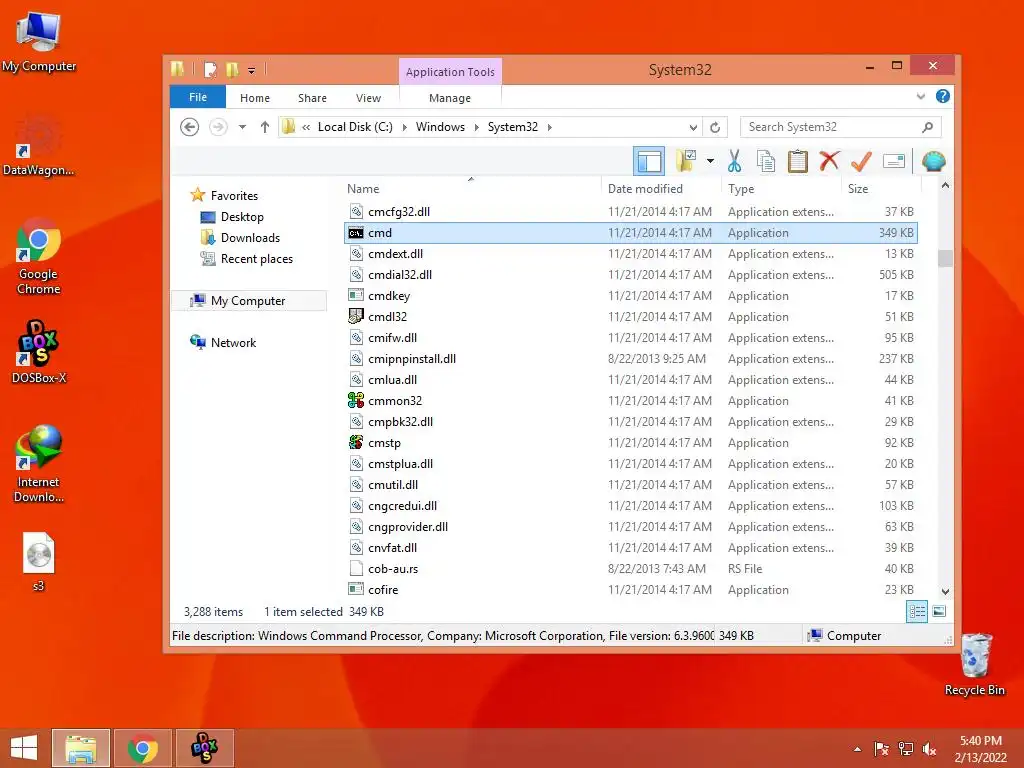This screenshot has height=768, width=1024.
Task: Toggle the navigation pane toolbar button
Action: [649, 161]
